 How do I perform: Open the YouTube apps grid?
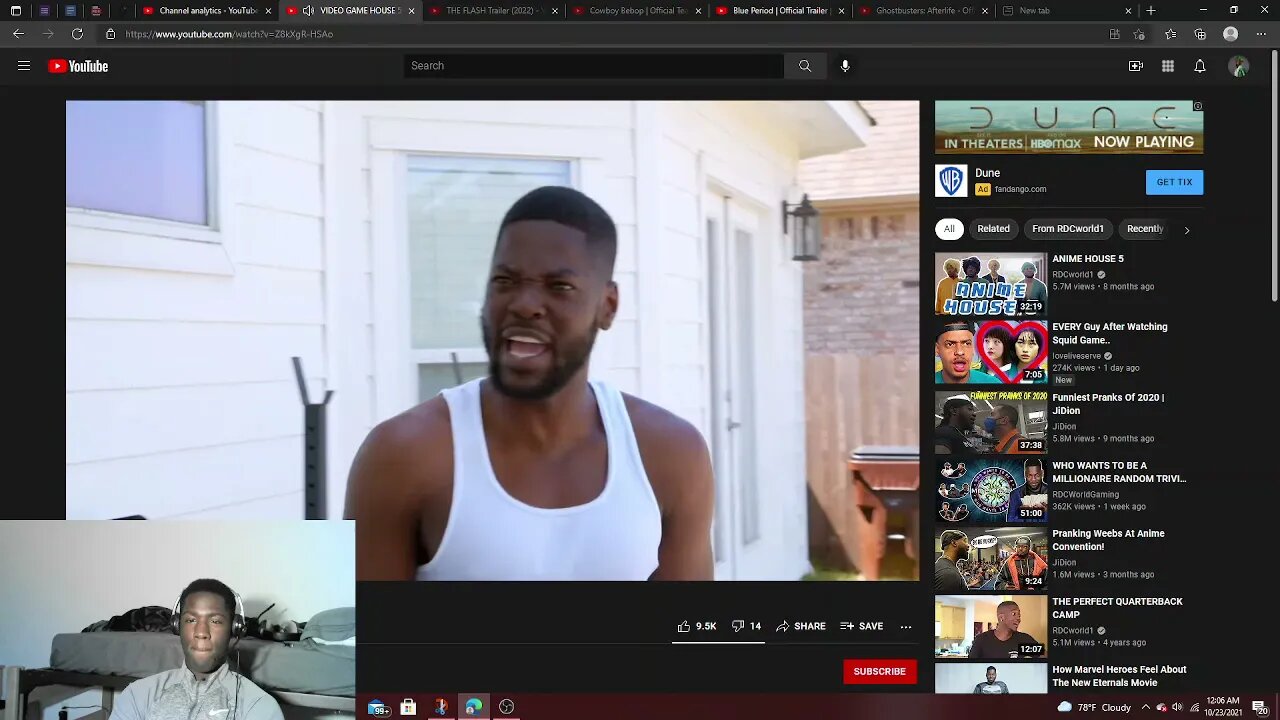click(1168, 66)
